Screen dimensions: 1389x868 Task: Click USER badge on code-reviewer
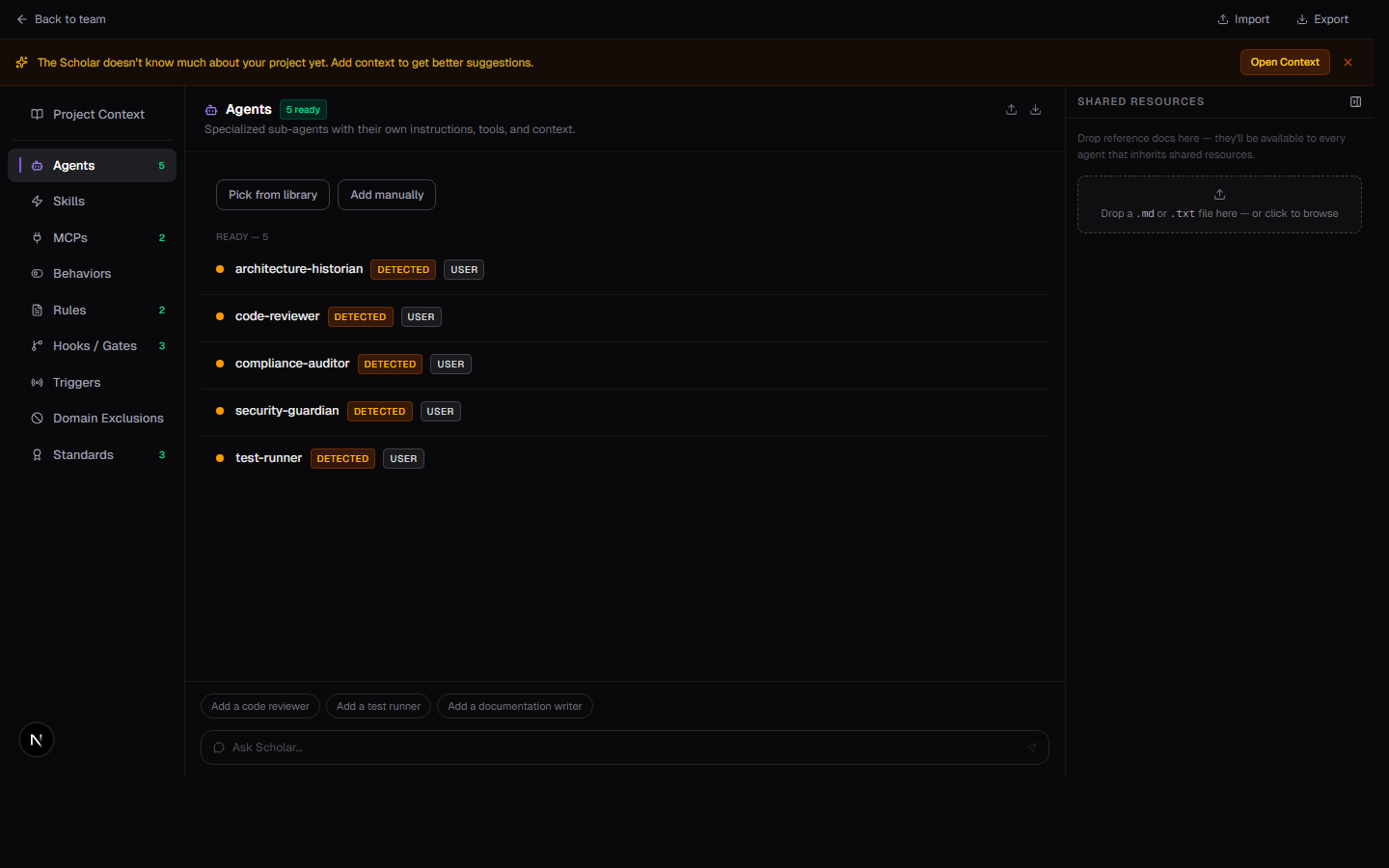421,317
